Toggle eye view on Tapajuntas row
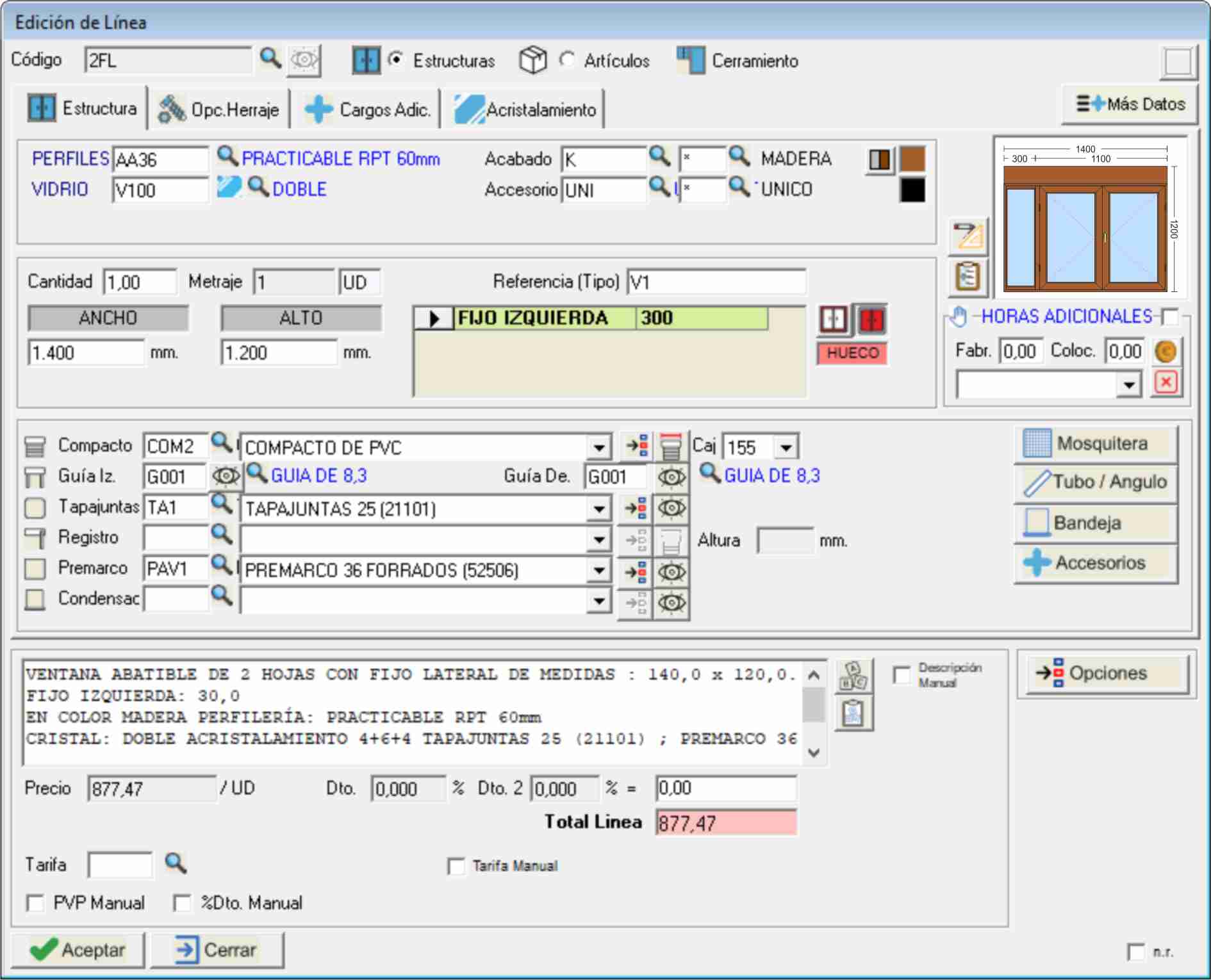This screenshot has height=980, width=1211. (x=671, y=508)
